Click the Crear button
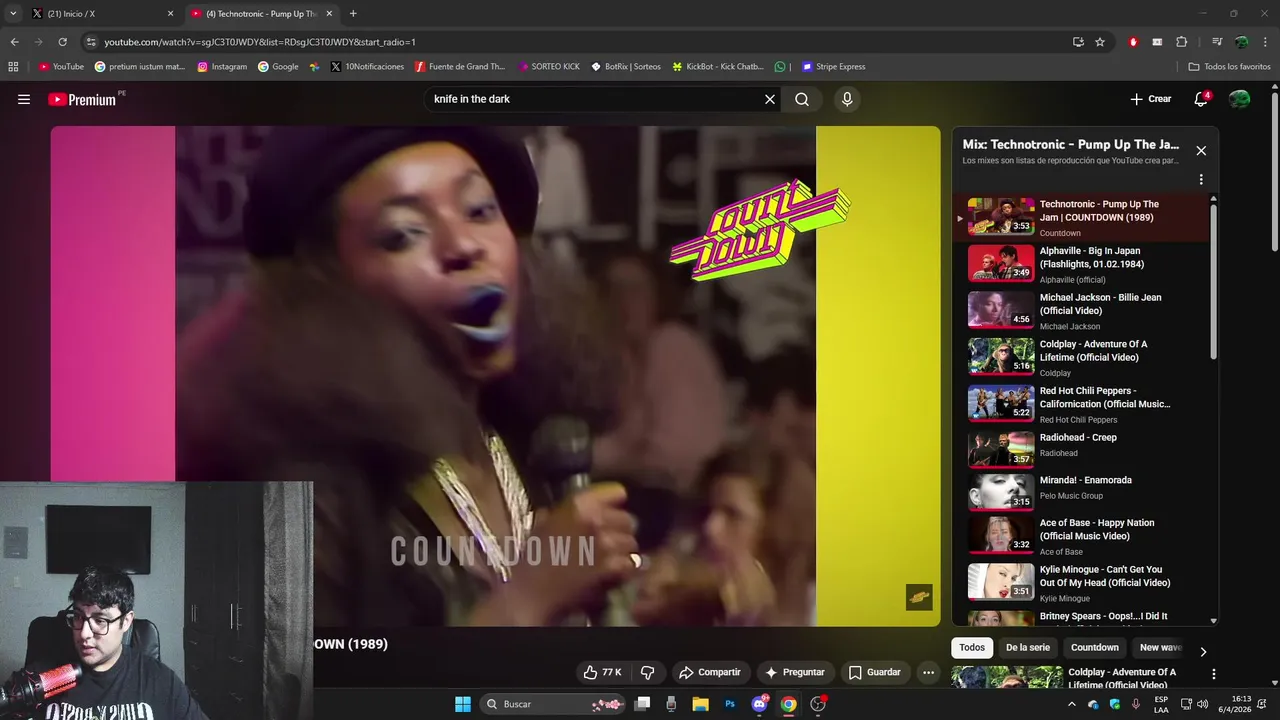 (1150, 99)
